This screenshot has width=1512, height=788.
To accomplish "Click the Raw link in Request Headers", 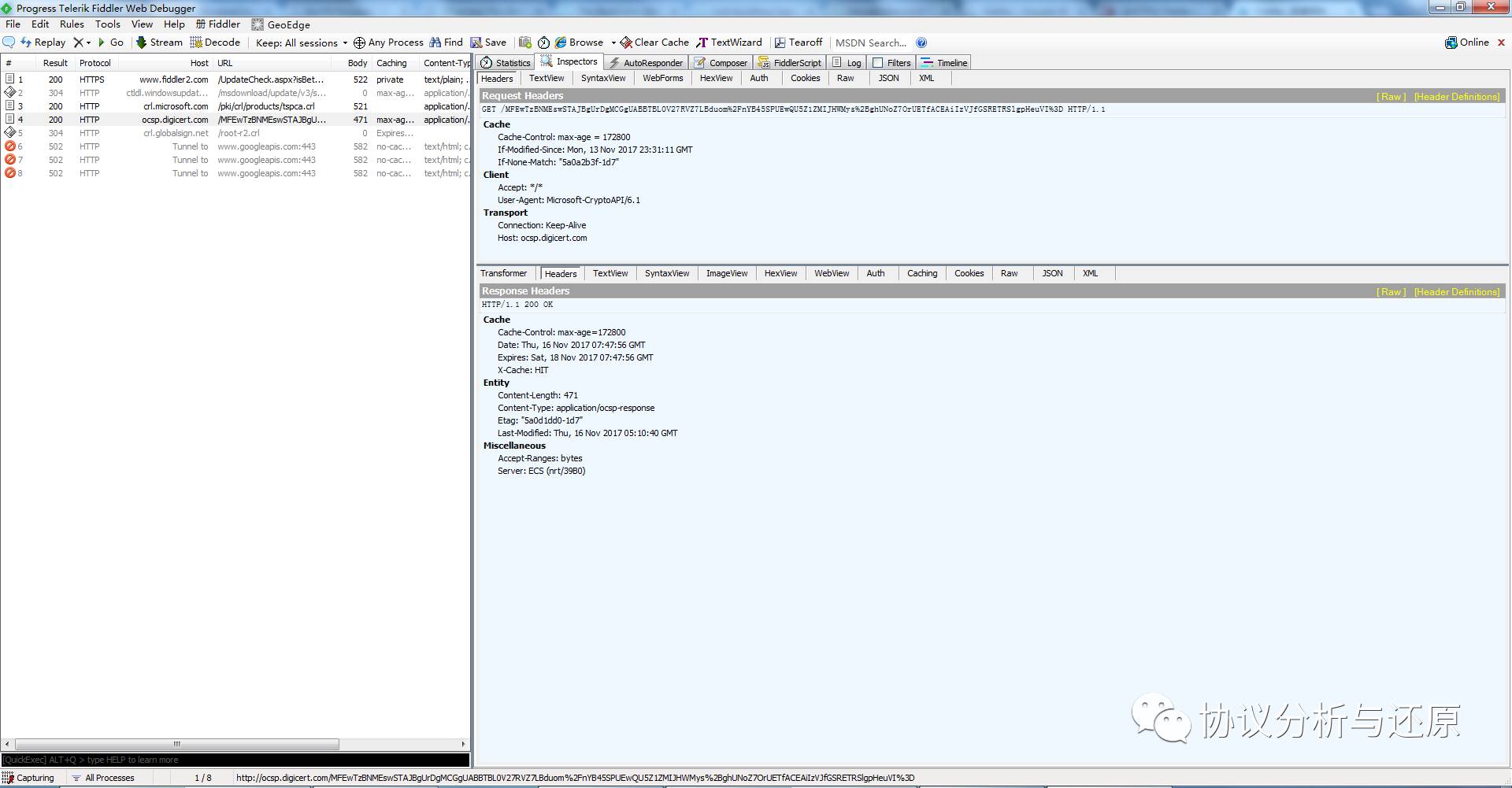I will (1392, 97).
